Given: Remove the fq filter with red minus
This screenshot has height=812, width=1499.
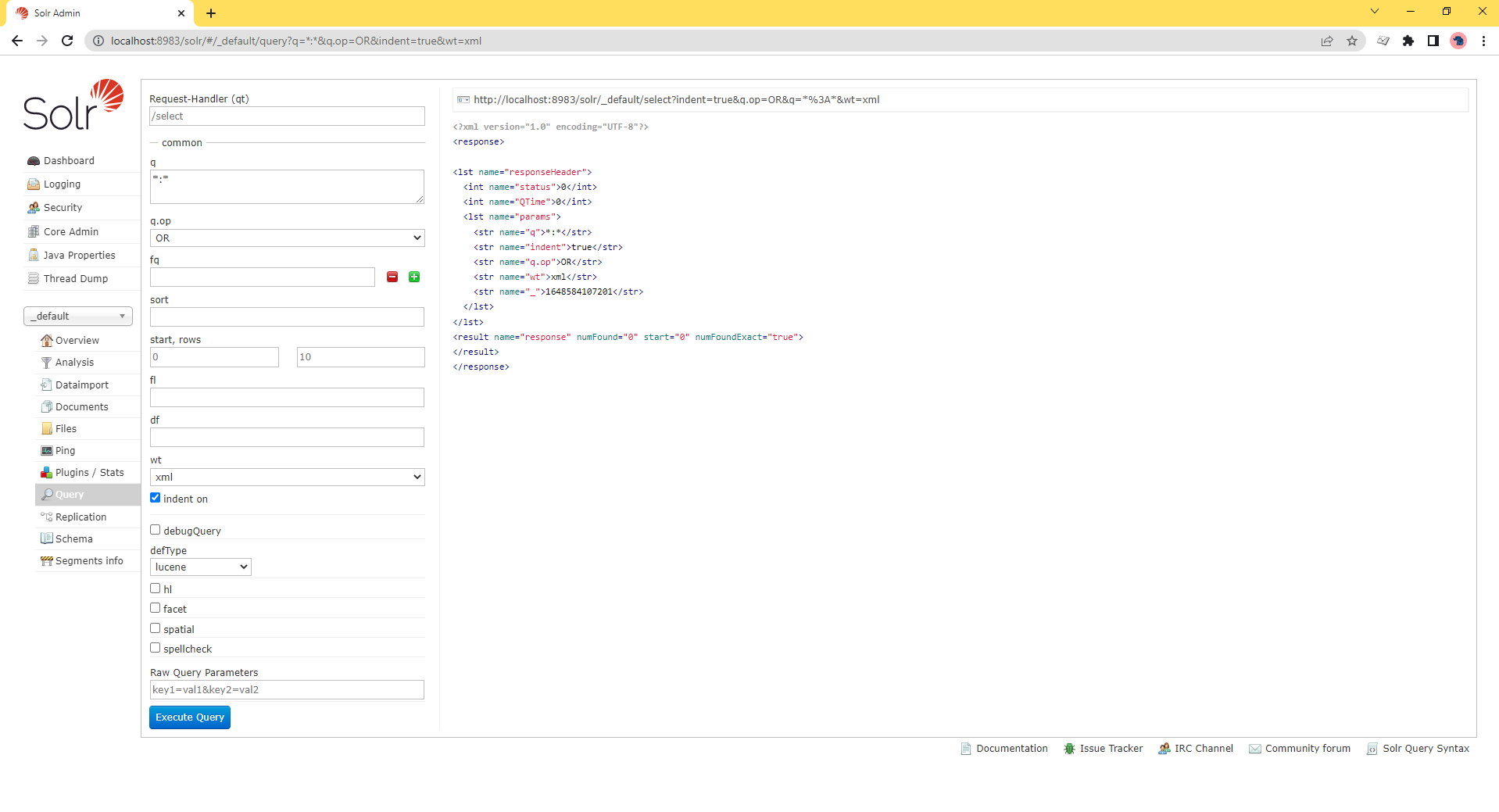Looking at the screenshot, I should tap(392, 277).
